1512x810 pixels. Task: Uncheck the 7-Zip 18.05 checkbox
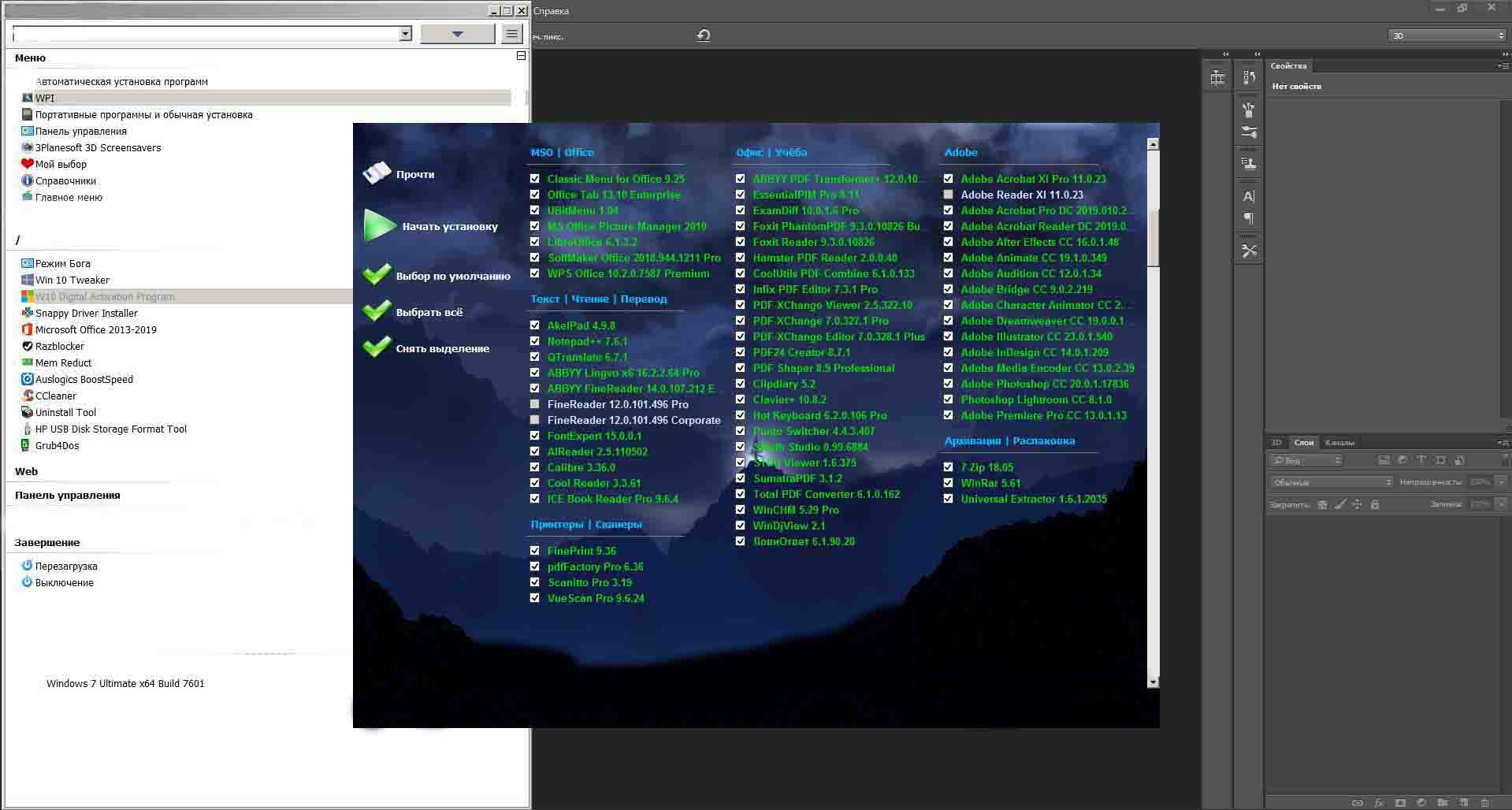948,467
